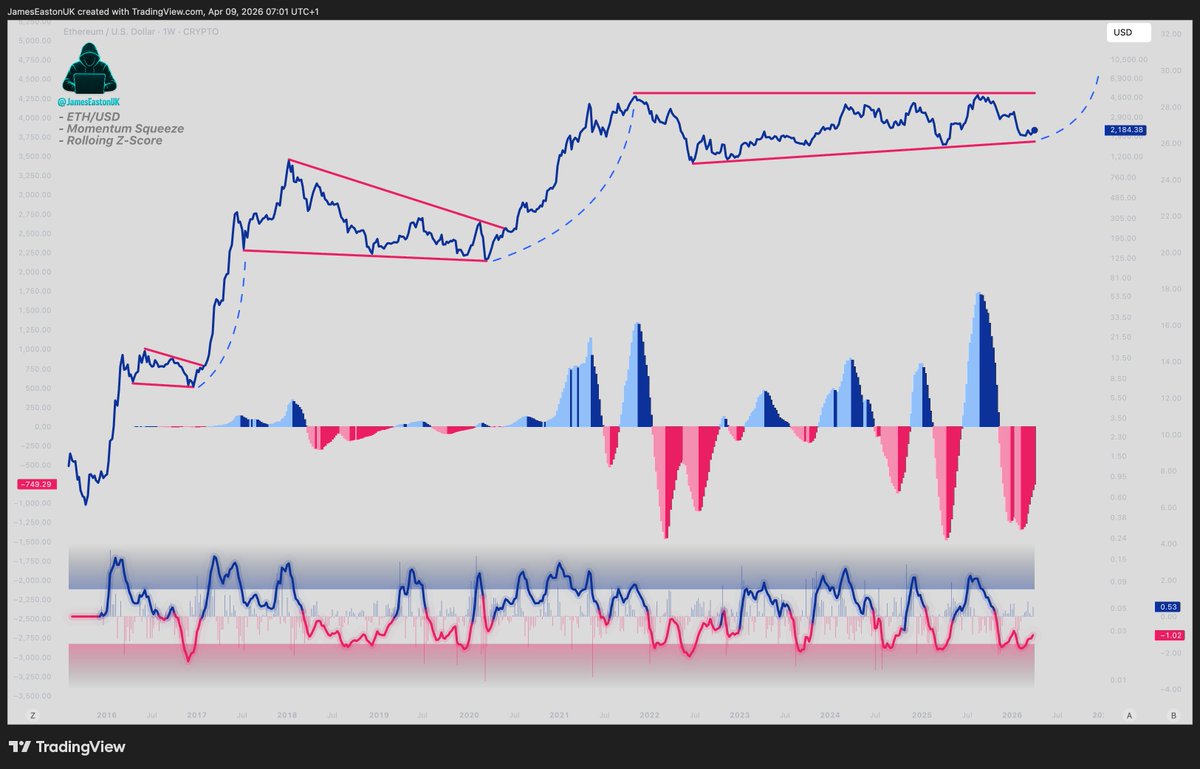Click the 1,200.00 price scale label

tap(1127, 157)
